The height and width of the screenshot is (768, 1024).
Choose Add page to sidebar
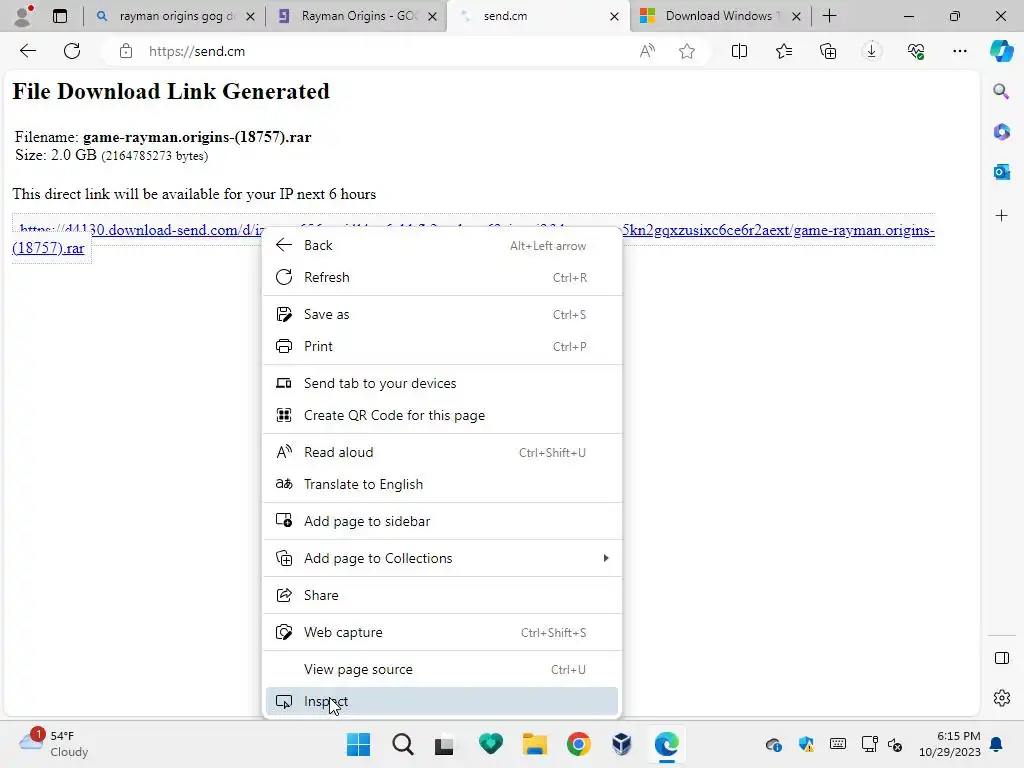tap(442, 521)
